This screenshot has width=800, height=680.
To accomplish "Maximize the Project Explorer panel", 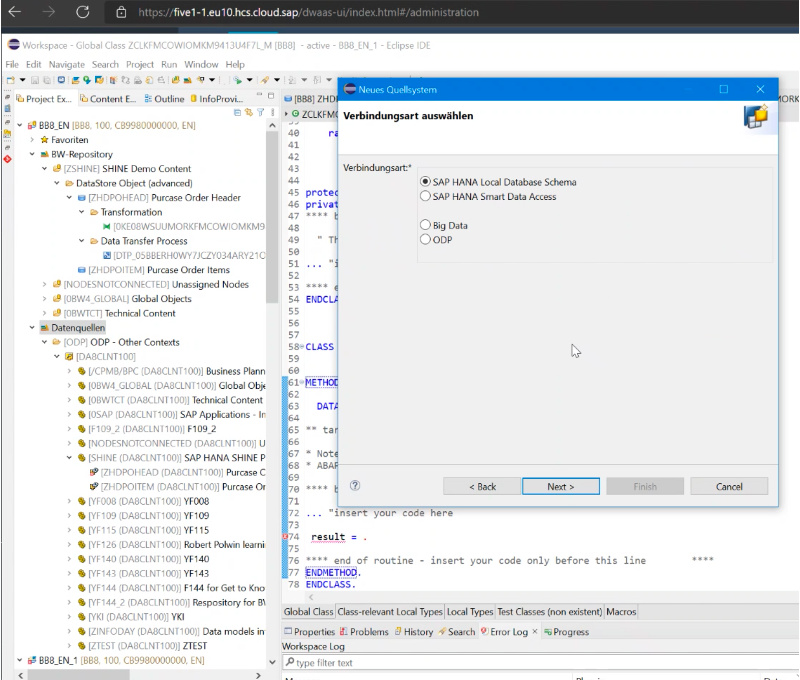I will pos(271,95).
